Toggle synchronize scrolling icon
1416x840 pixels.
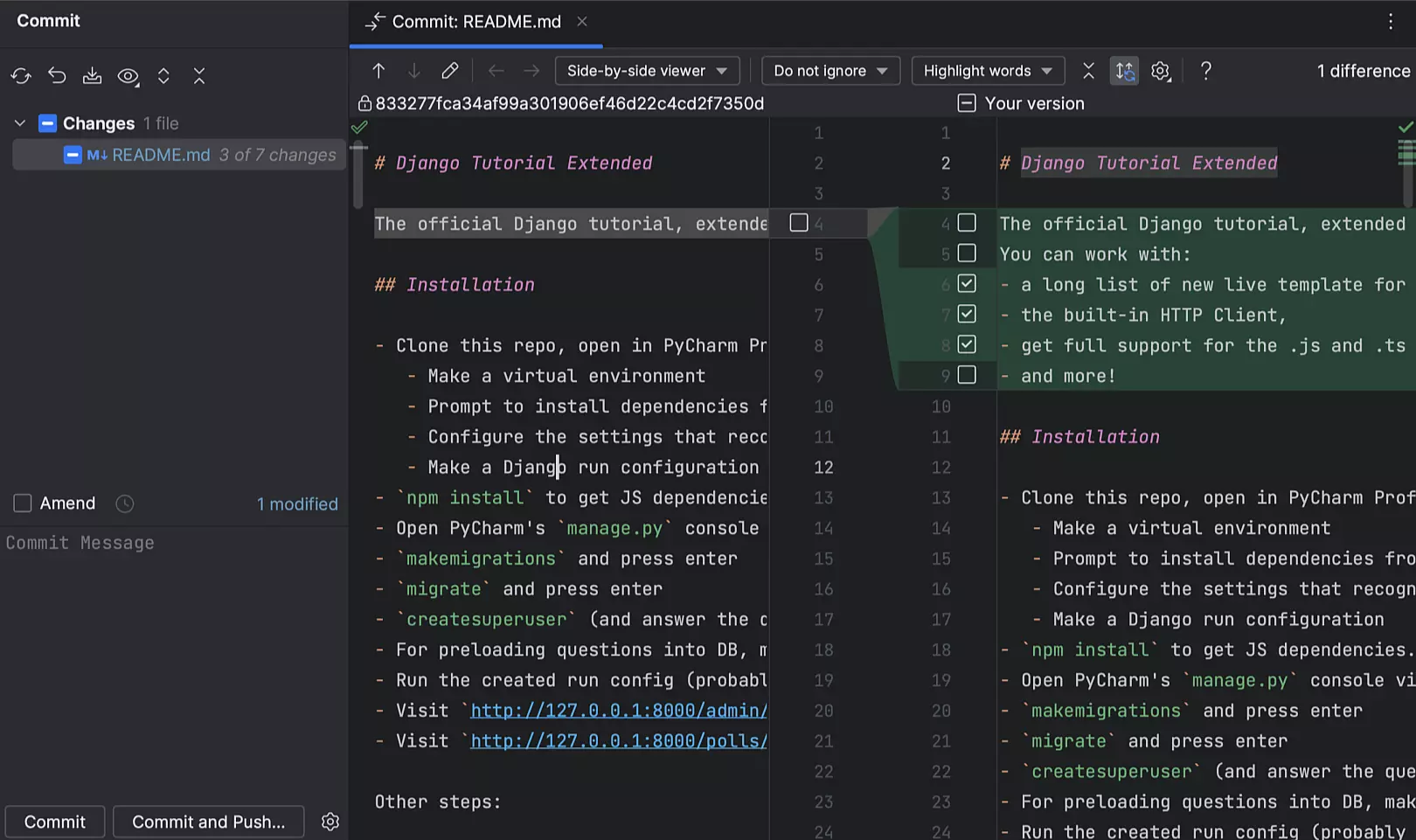(1124, 71)
